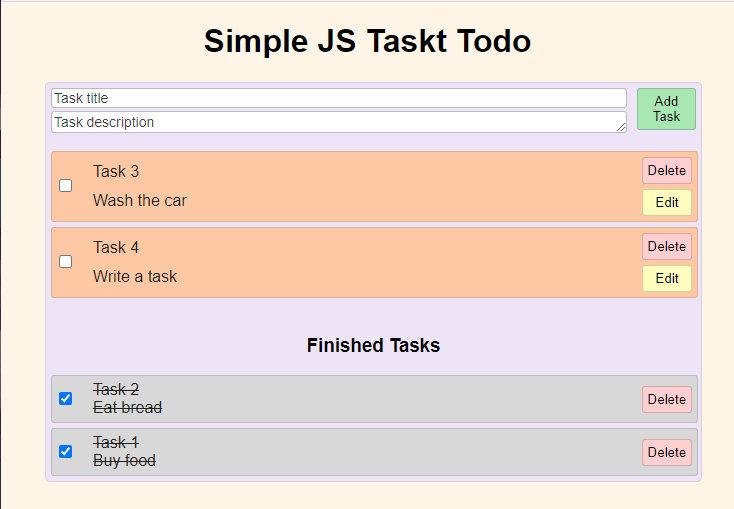Edit Task 3 entry
This screenshot has height=509, width=734.
(x=667, y=202)
